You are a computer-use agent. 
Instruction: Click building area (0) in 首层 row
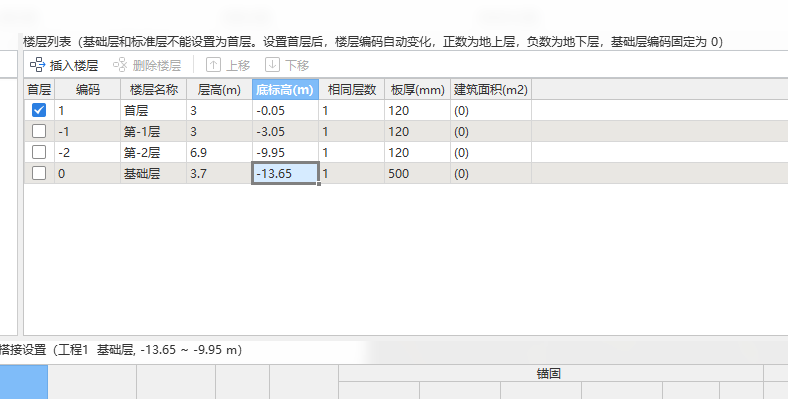(x=490, y=111)
